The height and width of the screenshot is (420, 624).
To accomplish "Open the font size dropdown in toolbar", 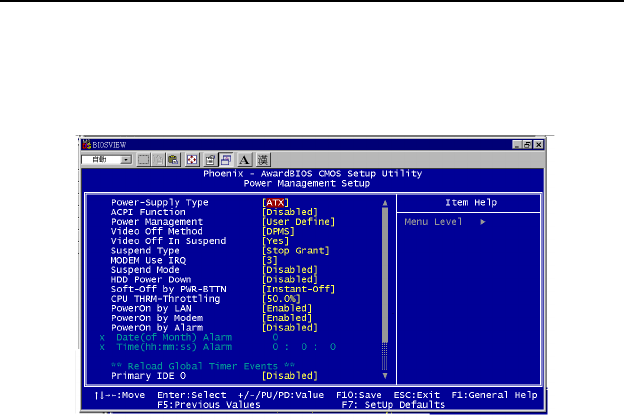I will pyautogui.click(x=126, y=160).
